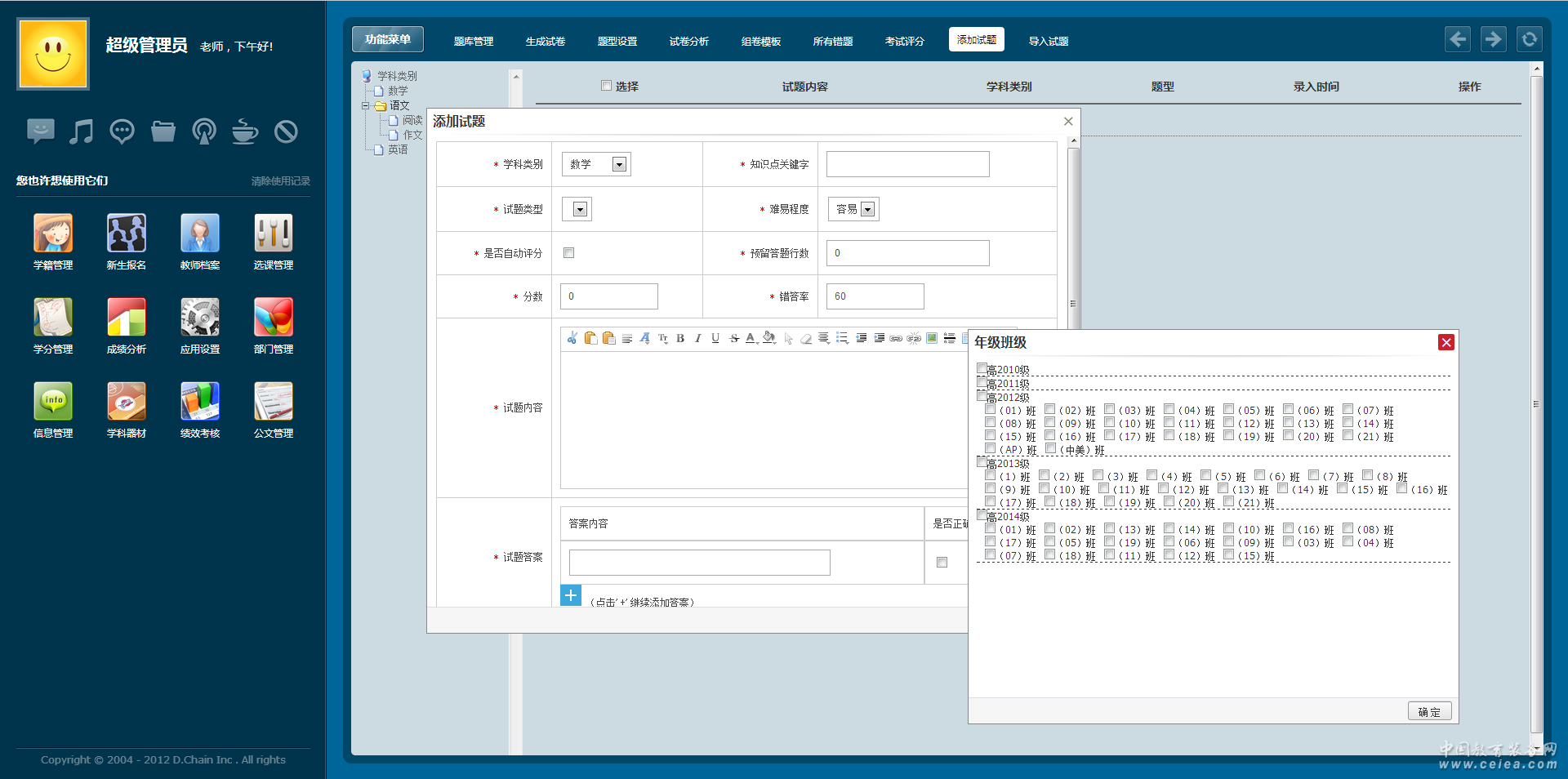This screenshot has width=1568, height=779.
Task: Click the Bold formatting icon
Action: [680, 338]
